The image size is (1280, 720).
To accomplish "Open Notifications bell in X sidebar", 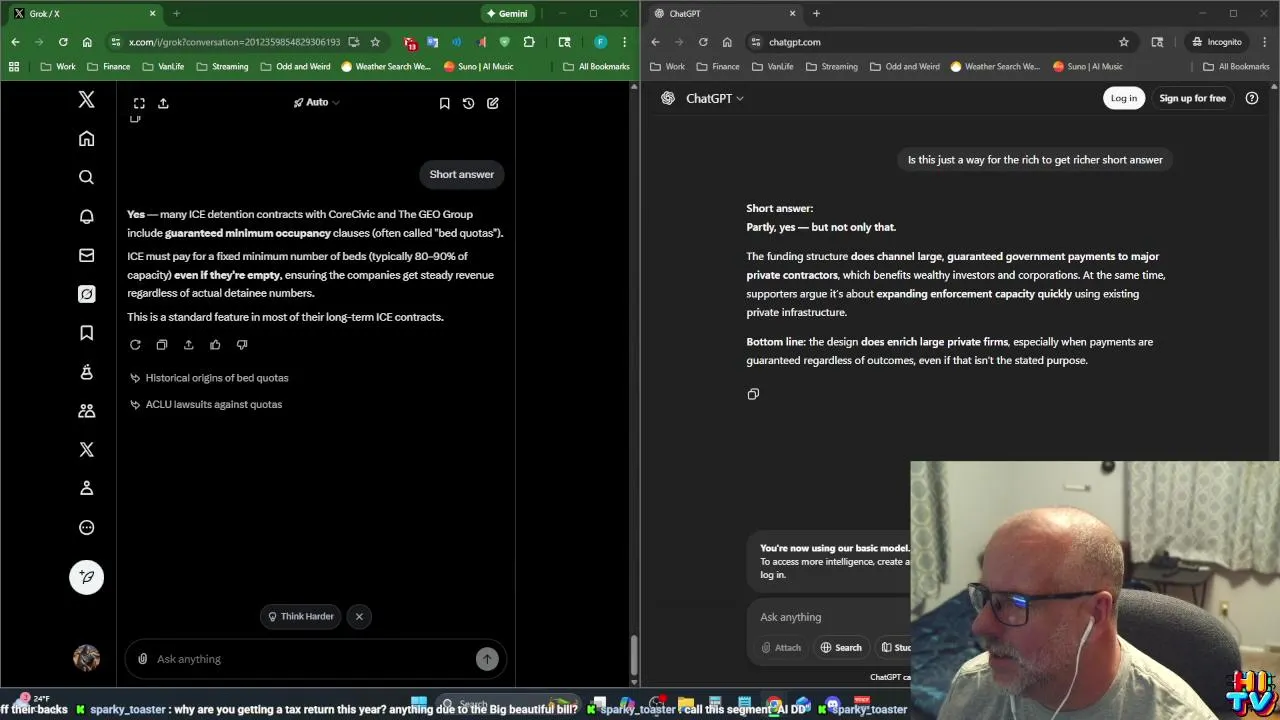I will (86, 216).
